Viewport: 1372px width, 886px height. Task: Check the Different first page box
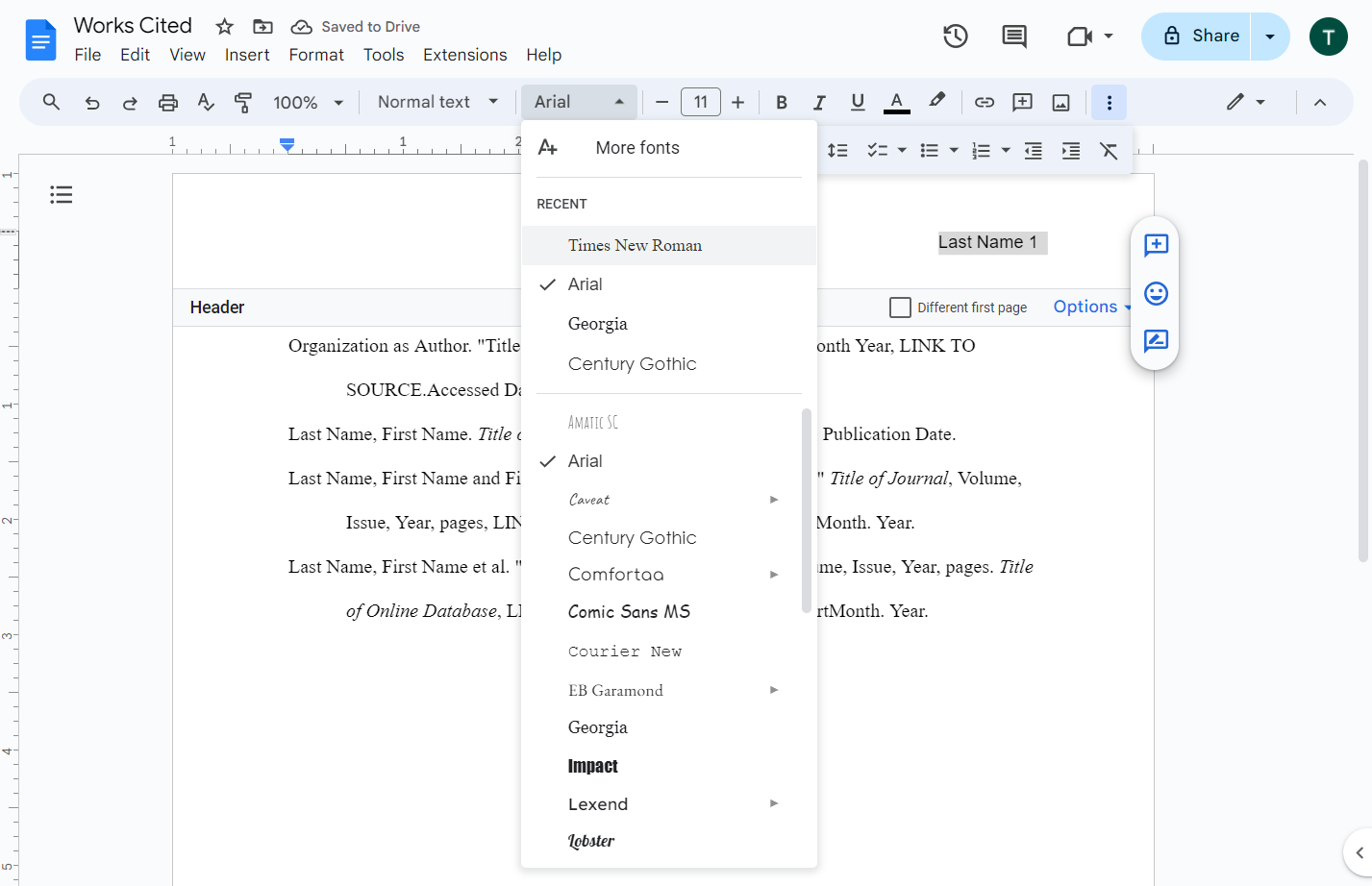coord(900,308)
